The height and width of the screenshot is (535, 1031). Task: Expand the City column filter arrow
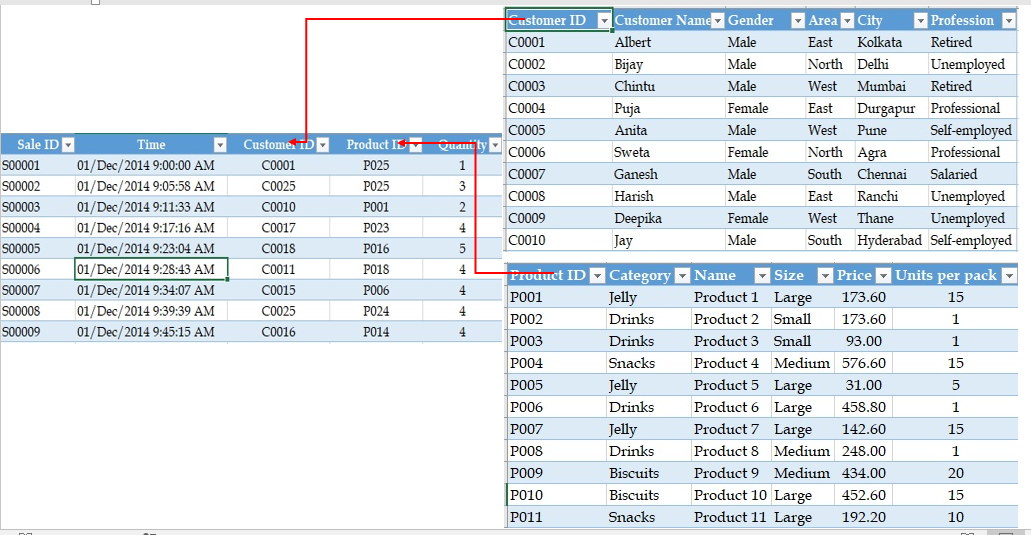click(921, 21)
